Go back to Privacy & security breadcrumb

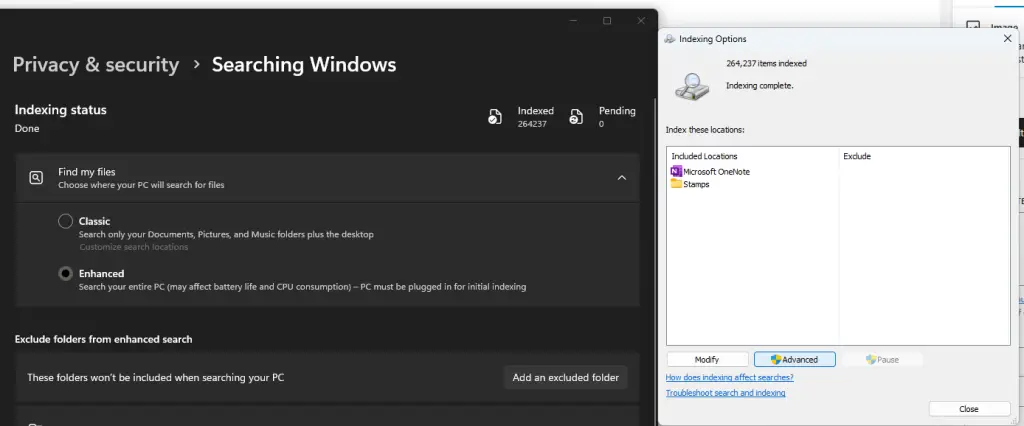pos(96,65)
